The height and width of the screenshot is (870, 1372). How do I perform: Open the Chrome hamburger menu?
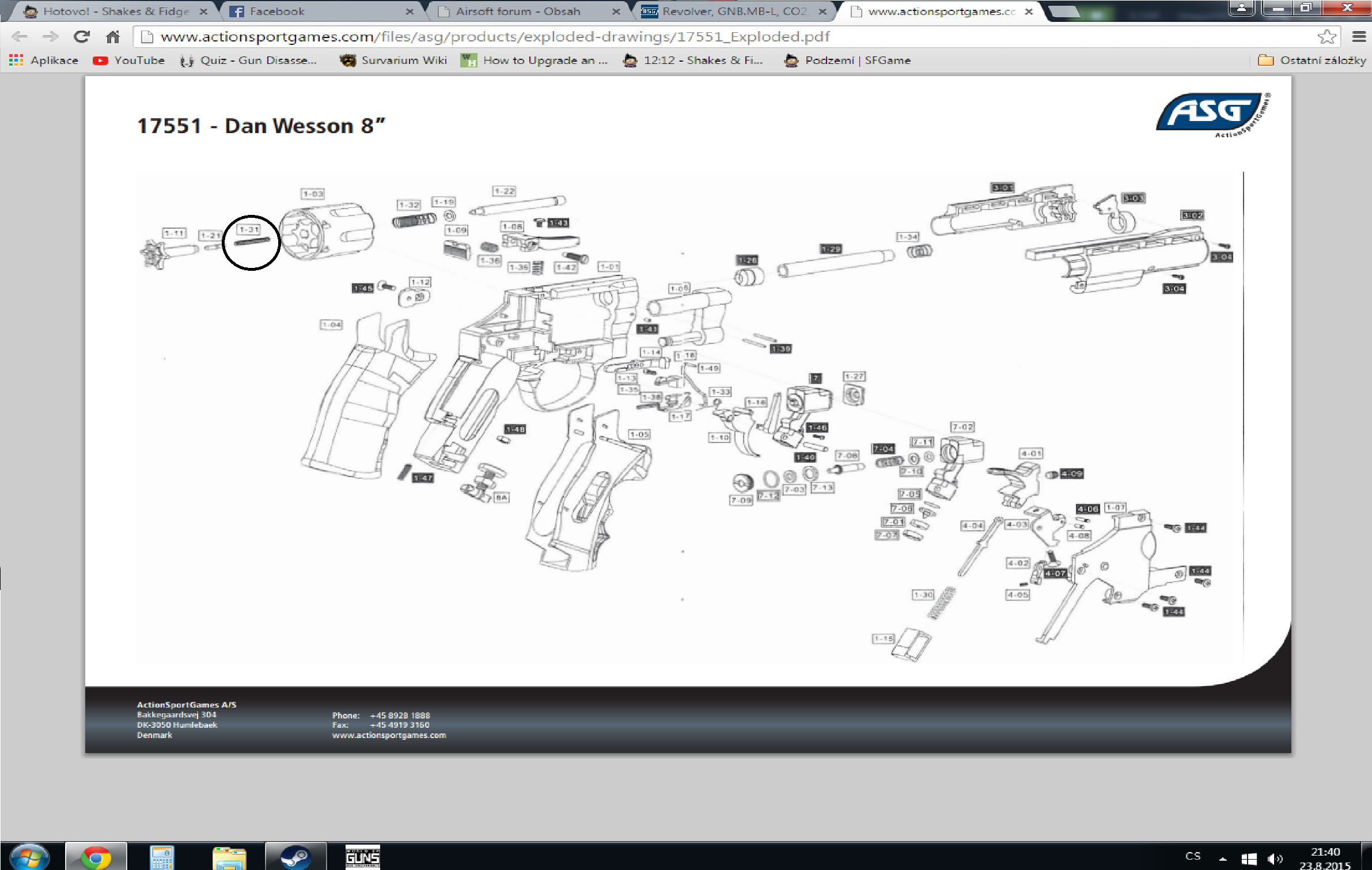pos(1359,37)
